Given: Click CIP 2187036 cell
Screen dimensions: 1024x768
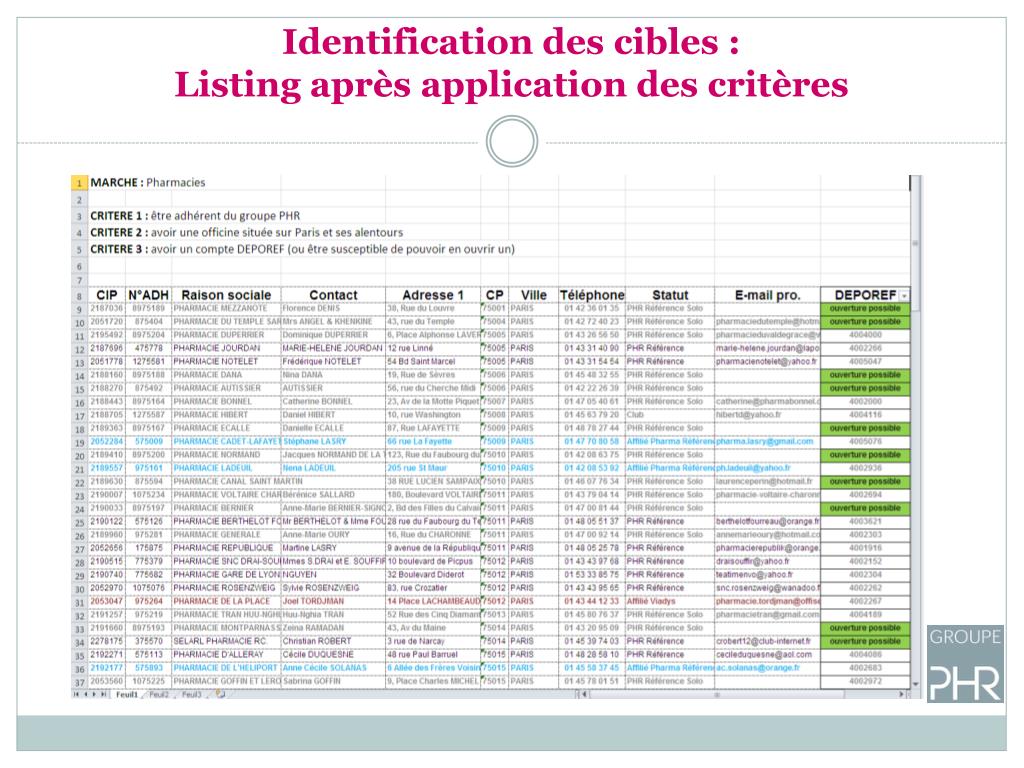Looking at the screenshot, I should [x=106, y=308].
